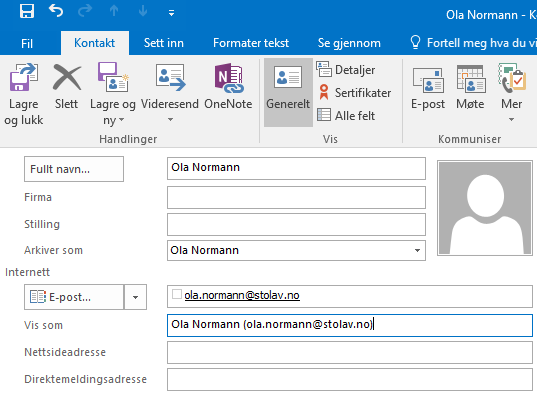
Task: Click the Stilling field label
Action: [42, 224]
